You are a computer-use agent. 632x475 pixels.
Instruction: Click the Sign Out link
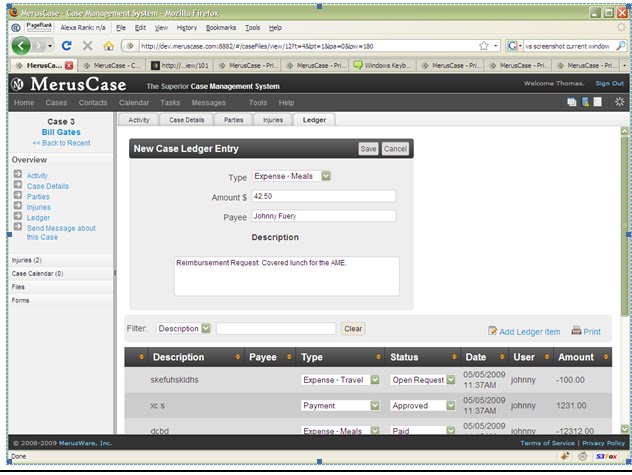click(x=609, y=83)
